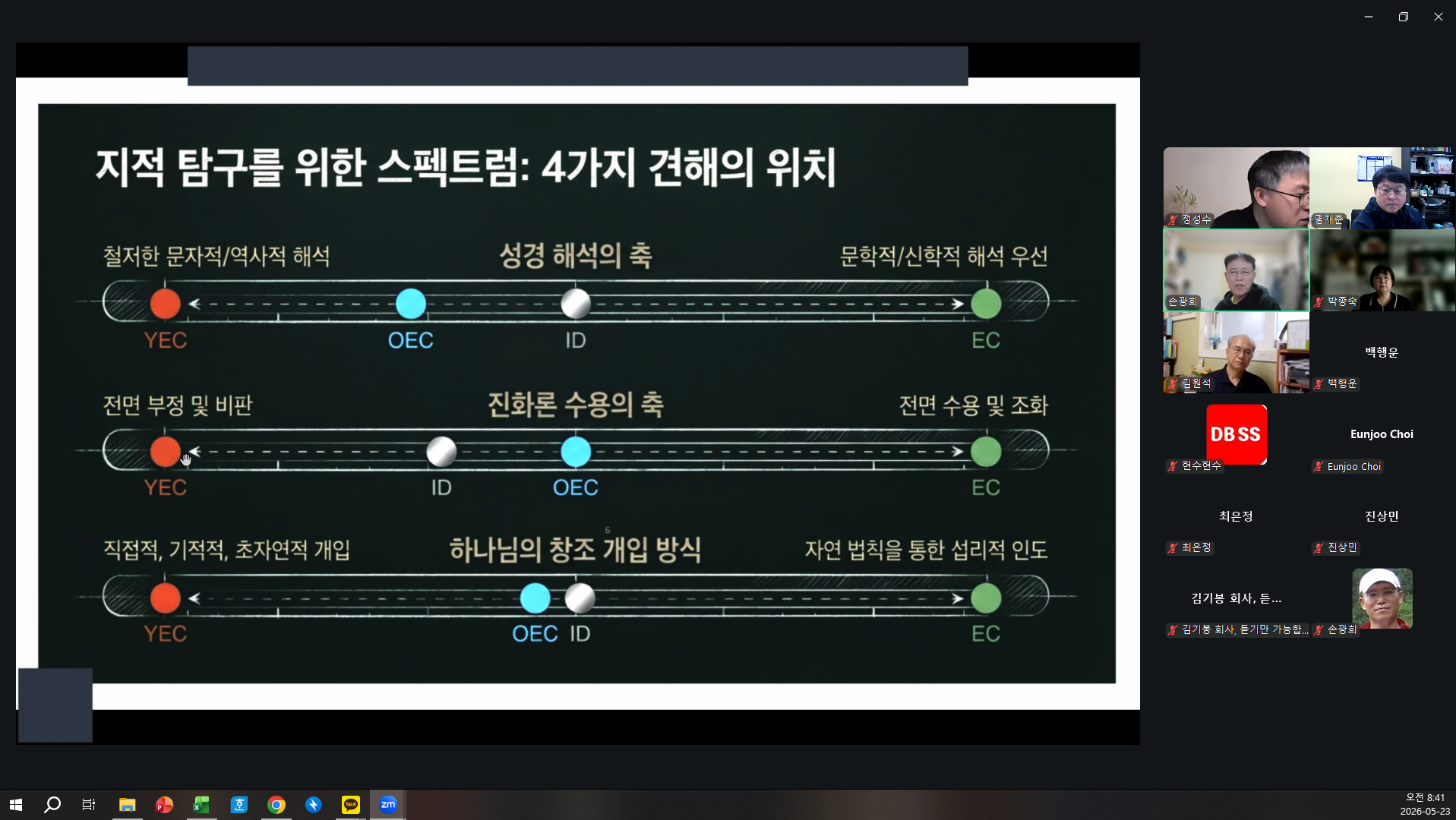Select the white-cap profile photo of 손광희
Viewport: 1456px width, 820px height.
click(x=1382, y=598)
